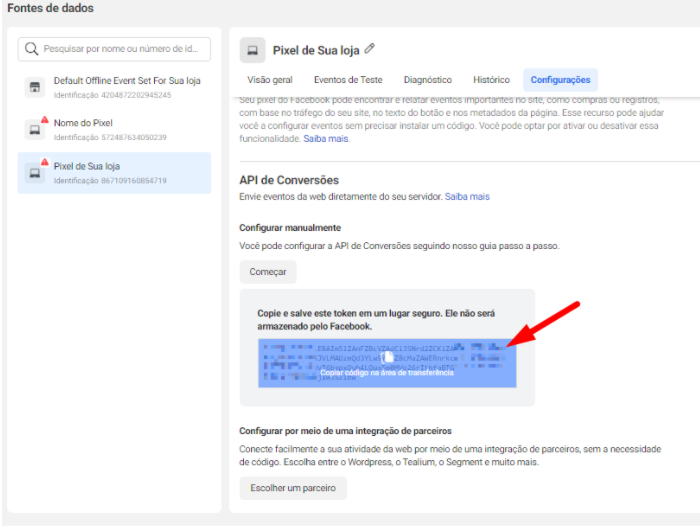Select the Configurações tab
This screenshot has width=700, height=531.
560,80
